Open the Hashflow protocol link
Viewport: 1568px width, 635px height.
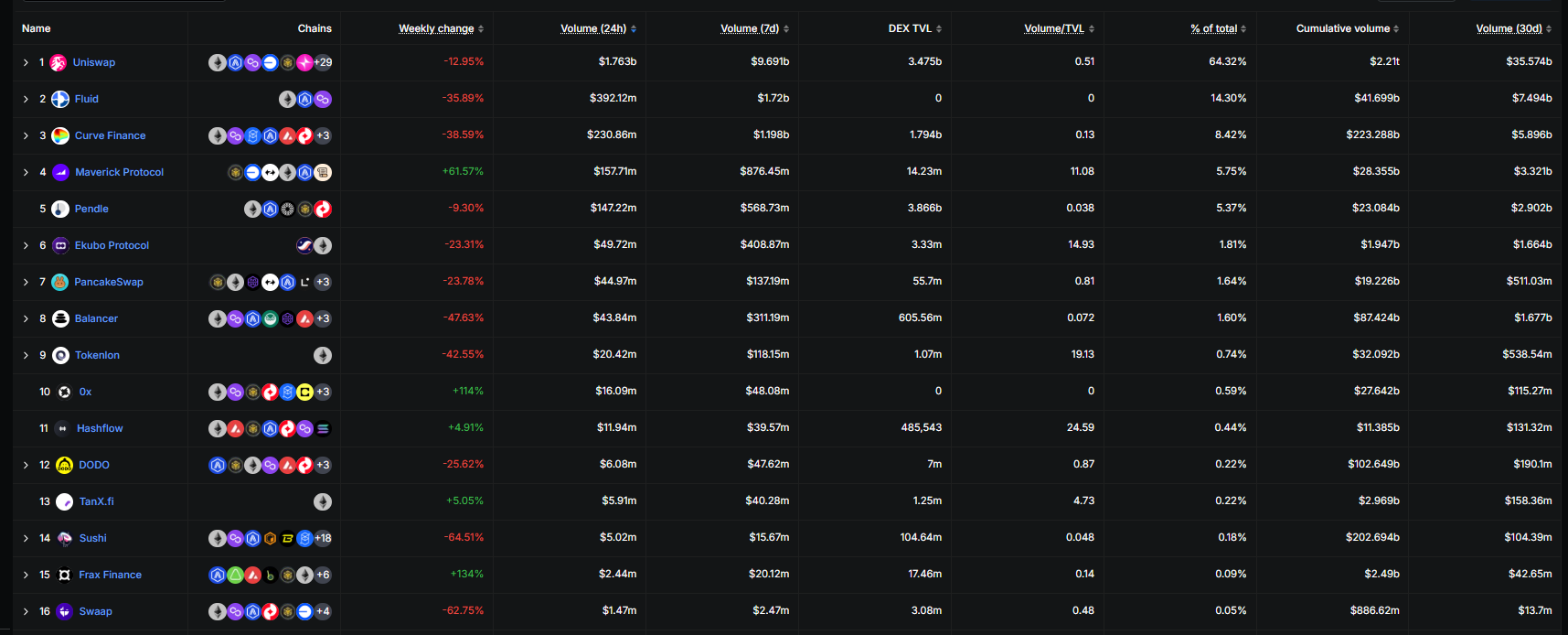tap(100, 428)
